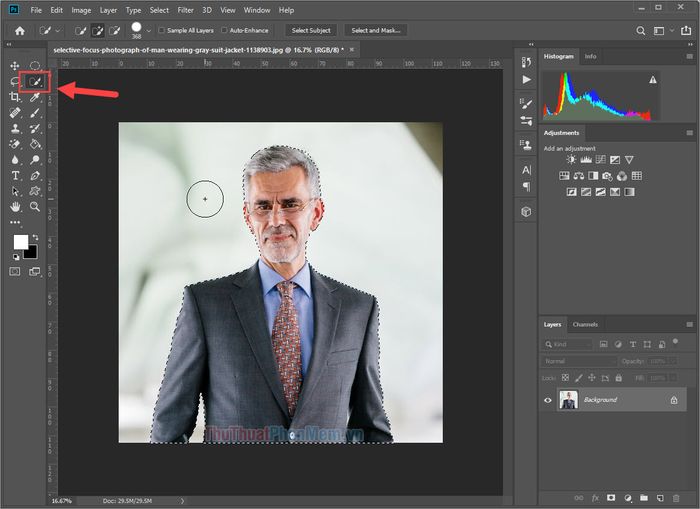Toggle Lock transparent pixels

pos(565,378)
